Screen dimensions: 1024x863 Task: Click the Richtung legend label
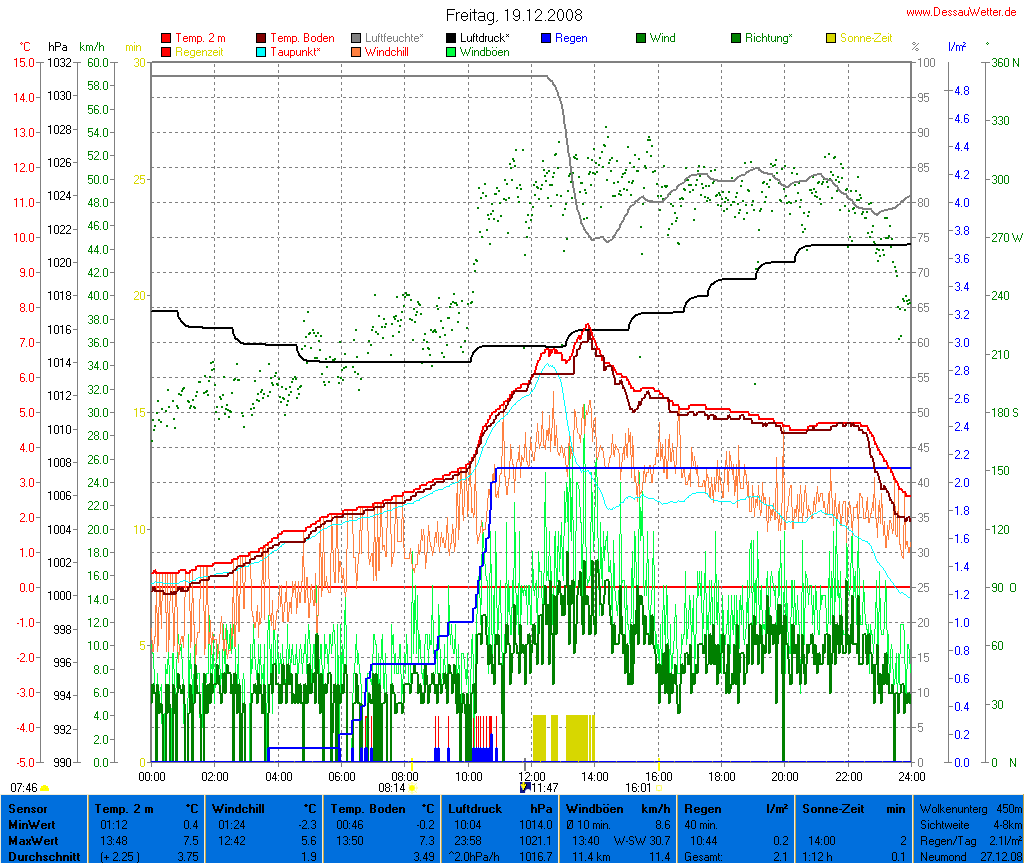[x=768, y=38]
